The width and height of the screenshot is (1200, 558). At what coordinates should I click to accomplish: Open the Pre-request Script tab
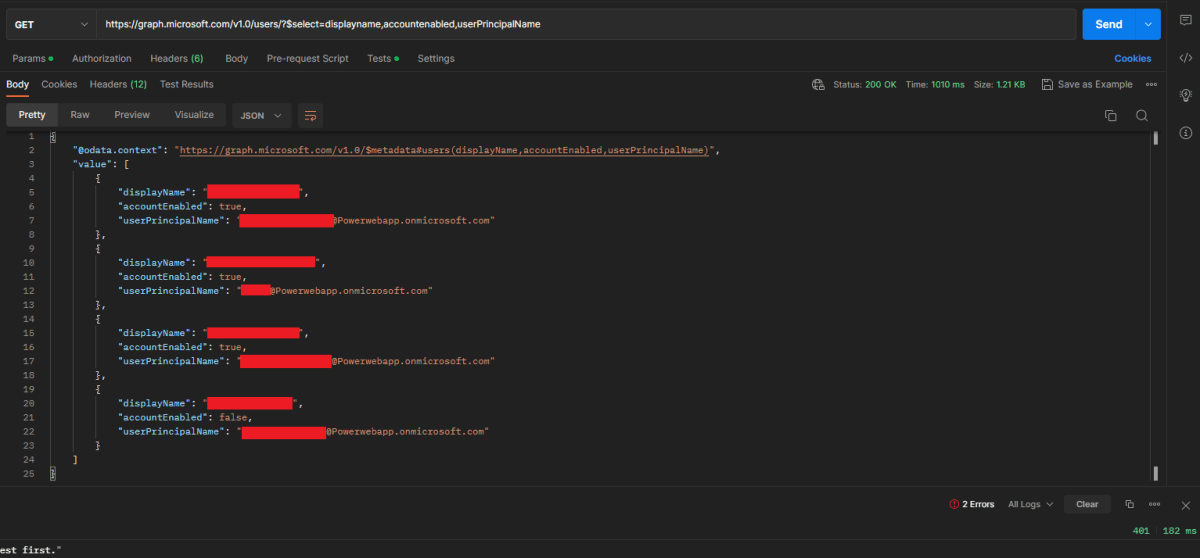308,59
